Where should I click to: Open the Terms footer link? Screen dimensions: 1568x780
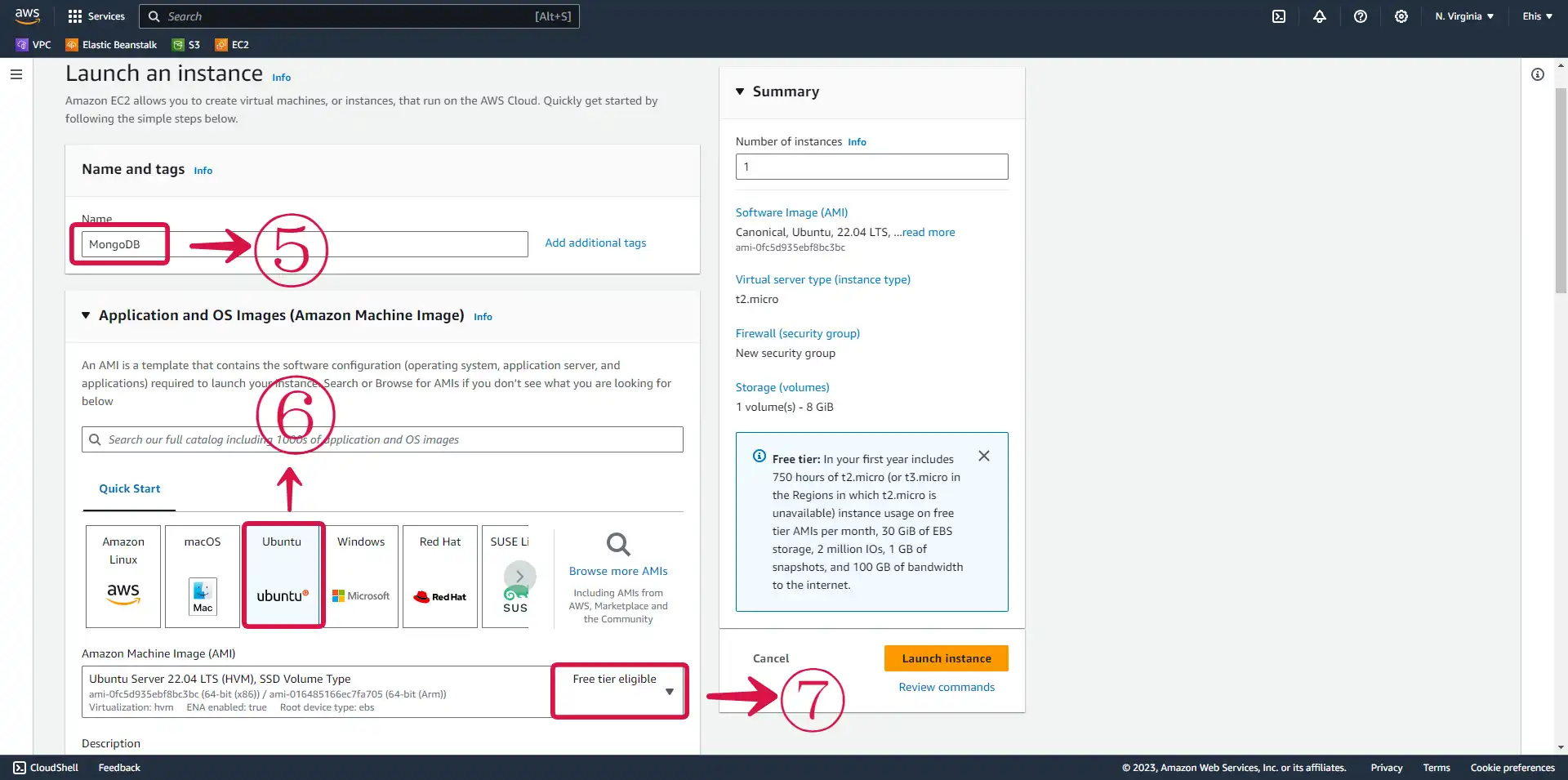[1437, 768]
